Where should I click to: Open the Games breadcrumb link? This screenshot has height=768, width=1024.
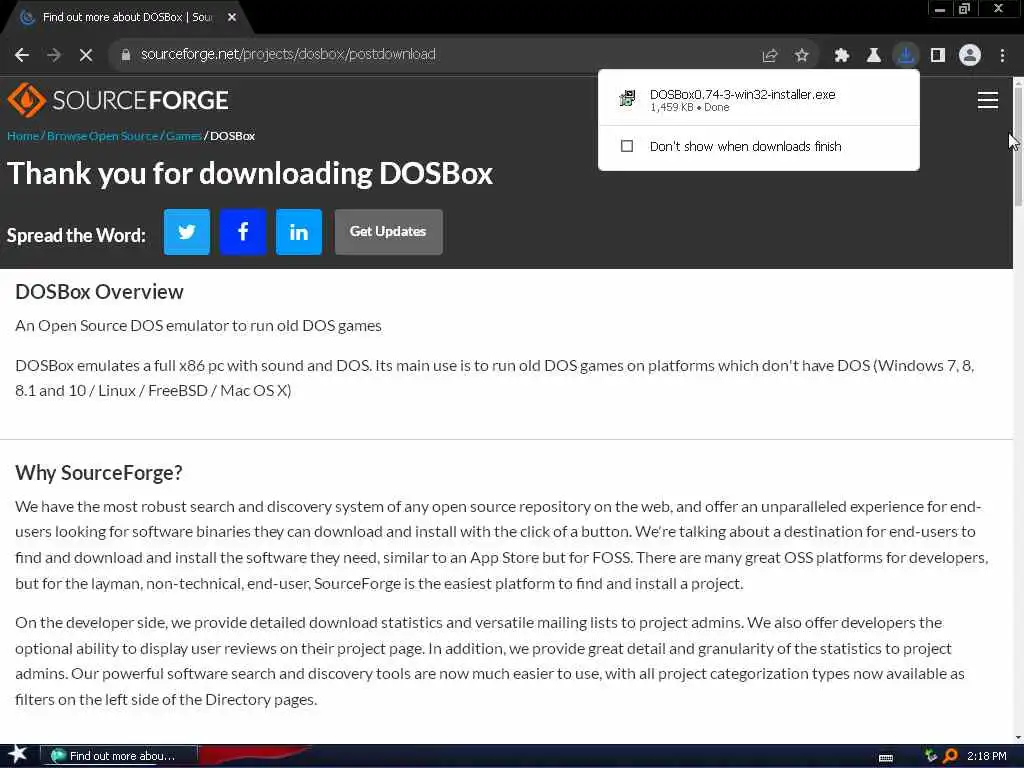(x=184, y=136)
